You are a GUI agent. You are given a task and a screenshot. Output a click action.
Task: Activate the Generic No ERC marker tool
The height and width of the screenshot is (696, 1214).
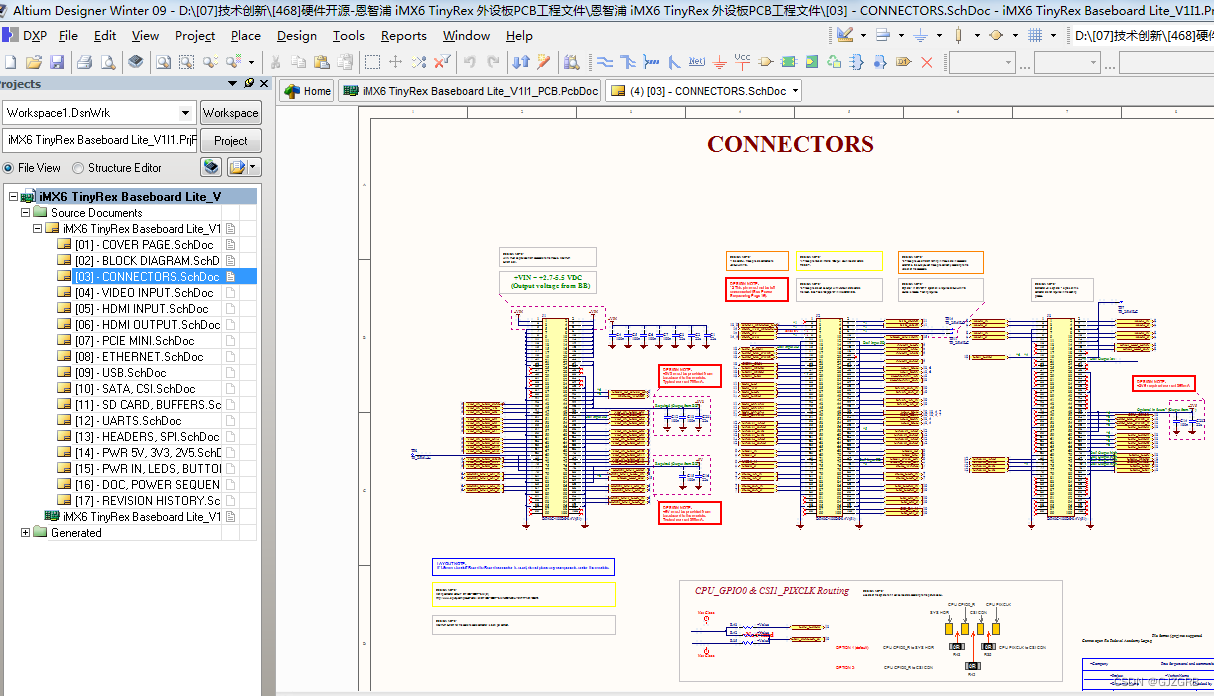927,60
